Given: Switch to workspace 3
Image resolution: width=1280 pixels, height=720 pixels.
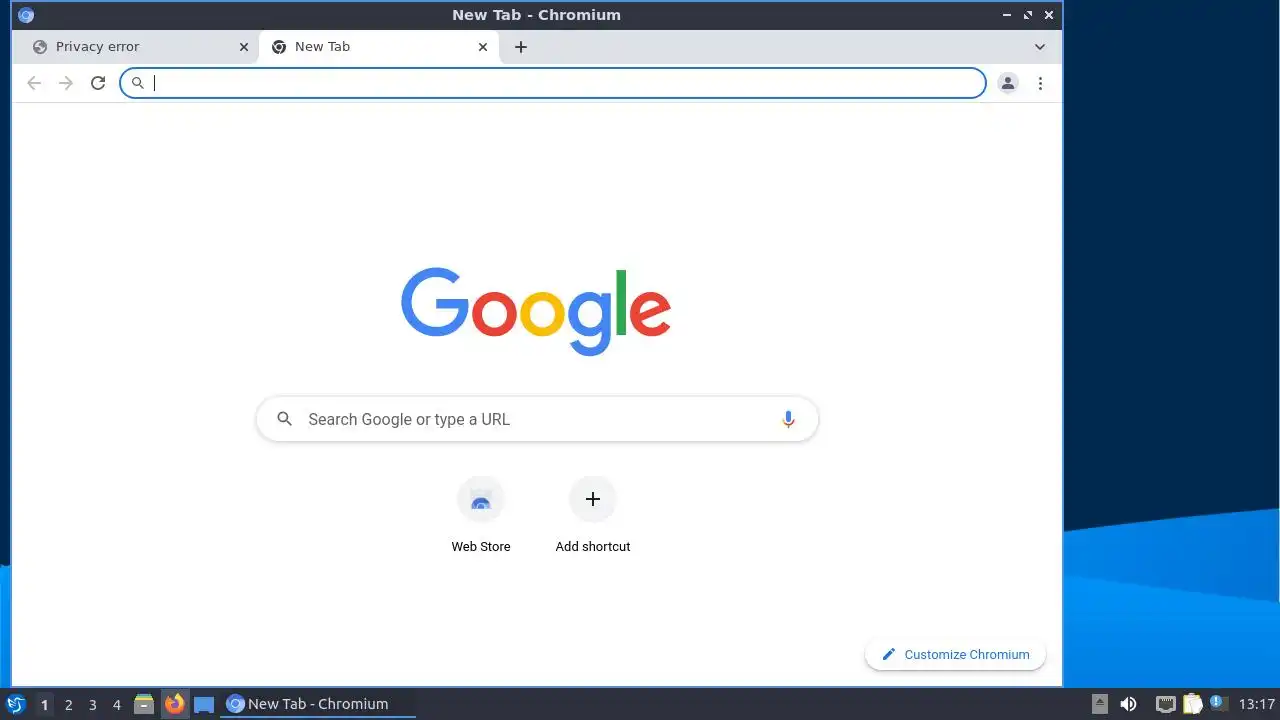Looking at the screenshot, I should 92,705.
